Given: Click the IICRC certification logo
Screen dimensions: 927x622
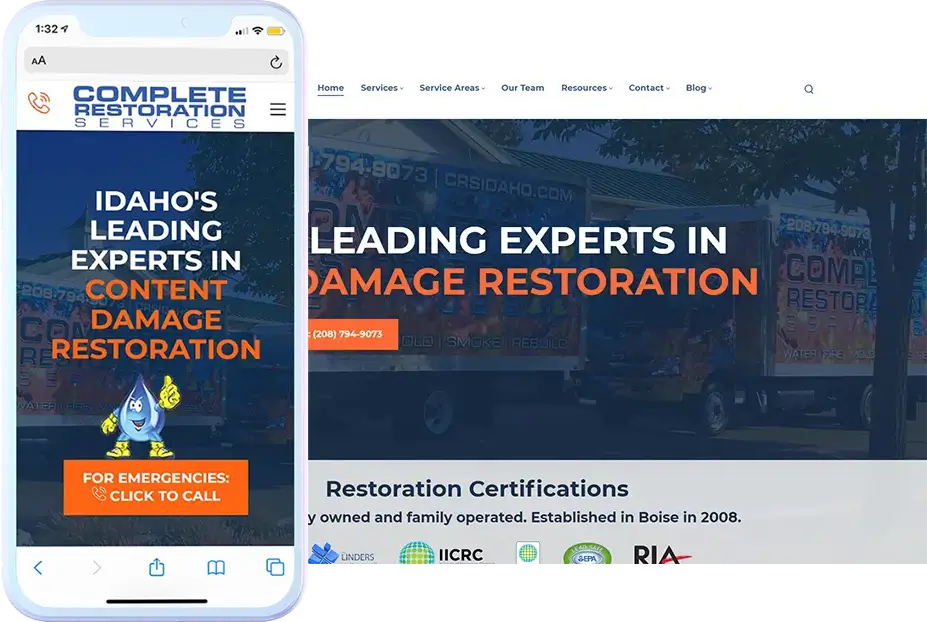Looking at the screenshot, I should point(444,555).
